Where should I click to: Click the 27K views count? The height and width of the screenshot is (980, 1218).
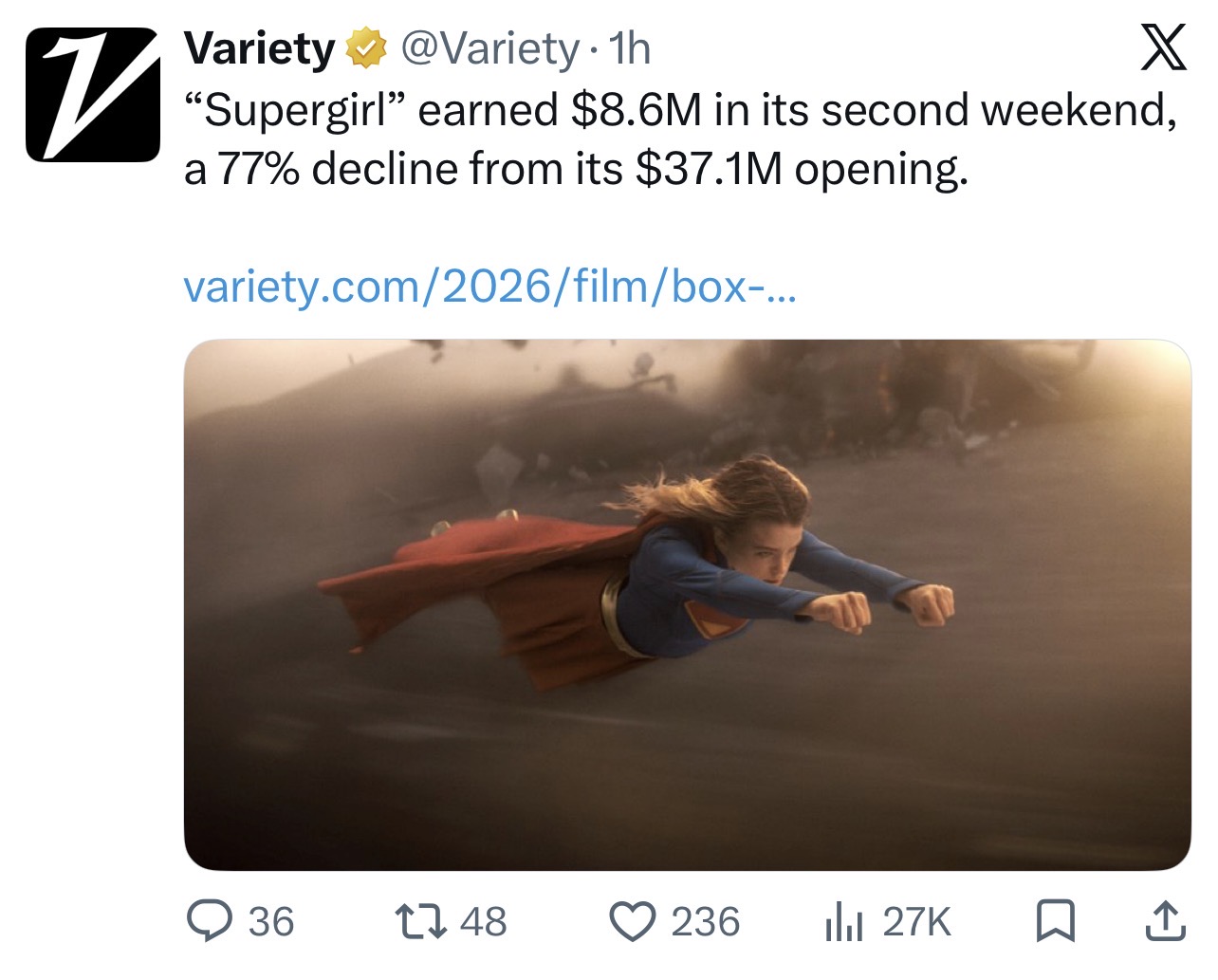916,922
